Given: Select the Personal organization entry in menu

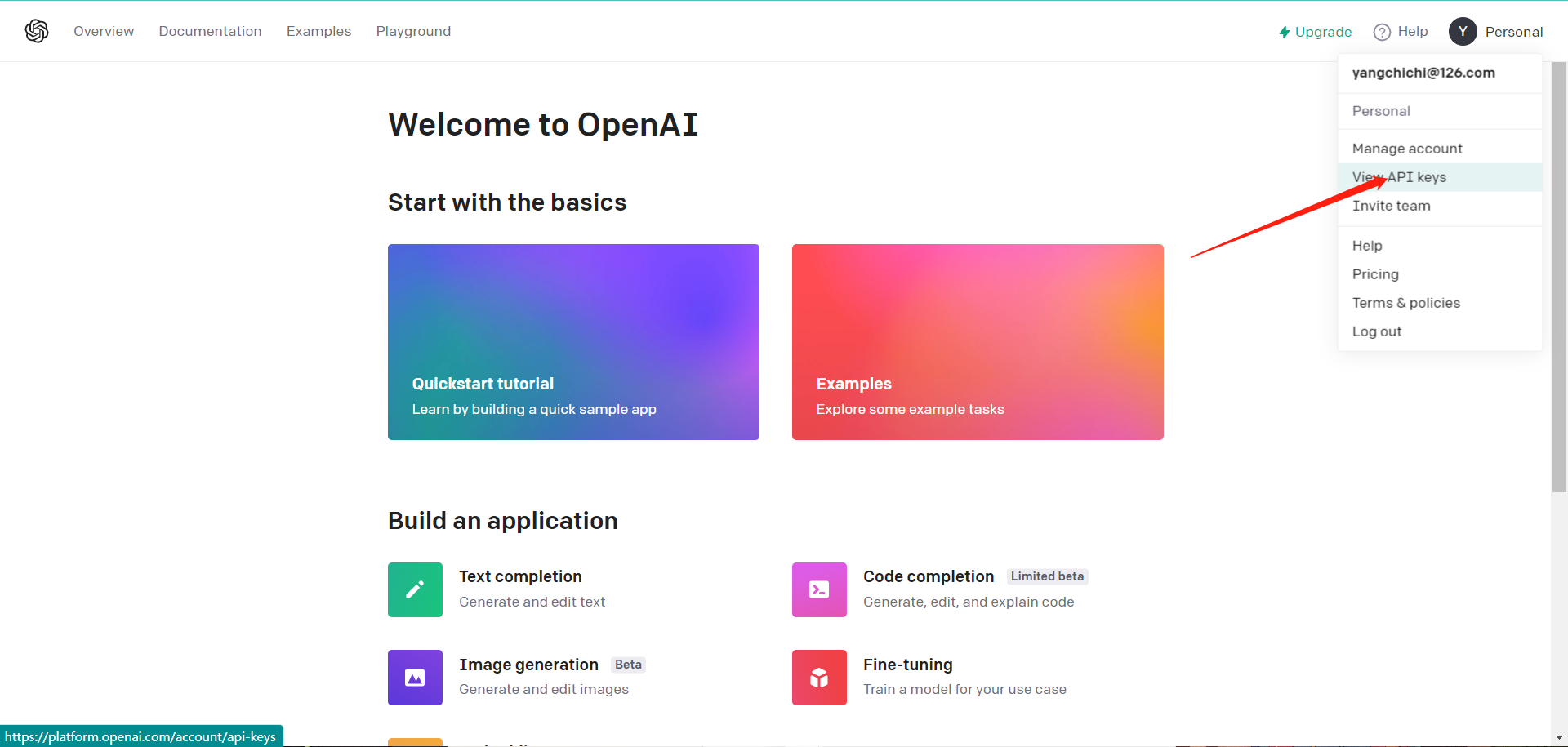Looking at the screenshot, I should (x=1440, y=111).
